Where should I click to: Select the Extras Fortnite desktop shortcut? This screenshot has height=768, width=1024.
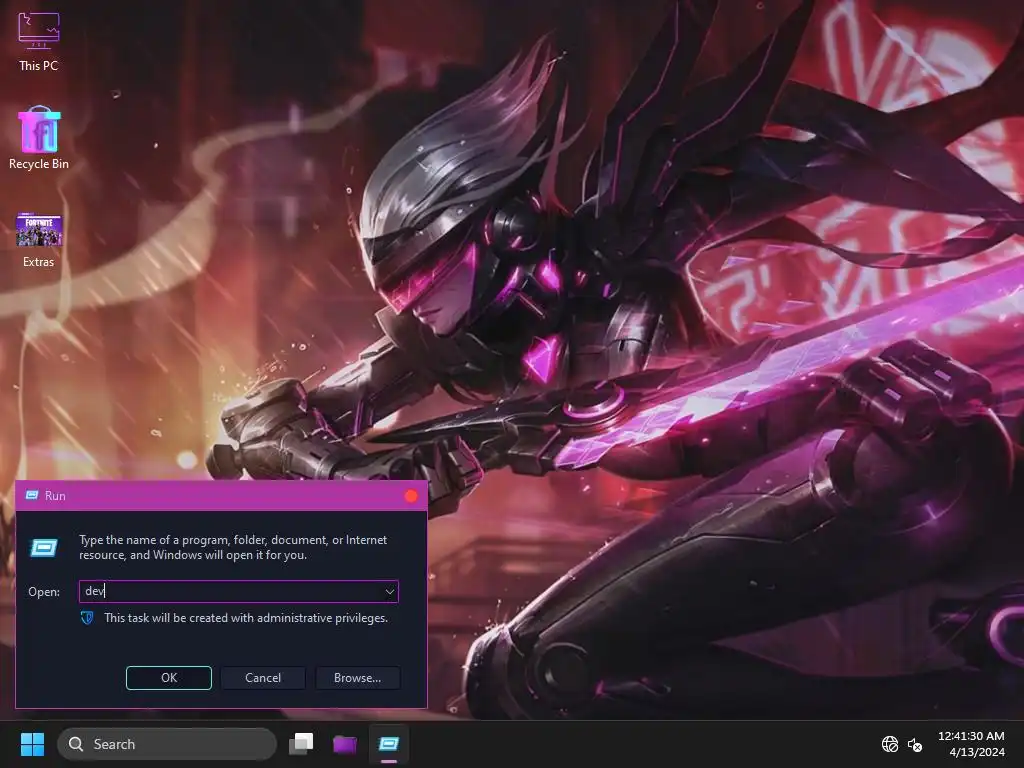pyautogui.click(x=39, y=240)
